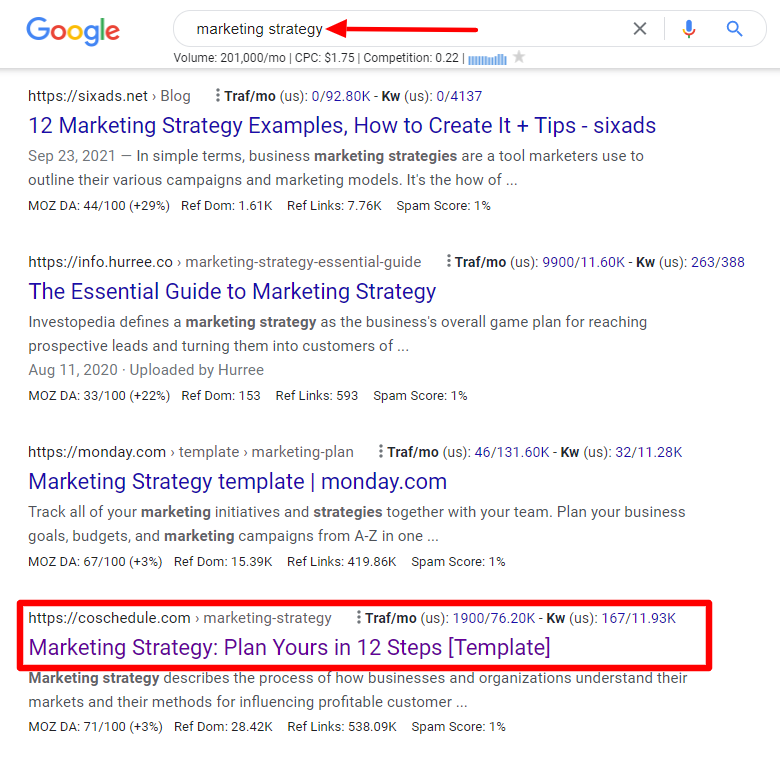Click sixads traffic value 0/92.80K
Image resolution: width=780 pixels, height=759 pixels.
pos(341,96)
